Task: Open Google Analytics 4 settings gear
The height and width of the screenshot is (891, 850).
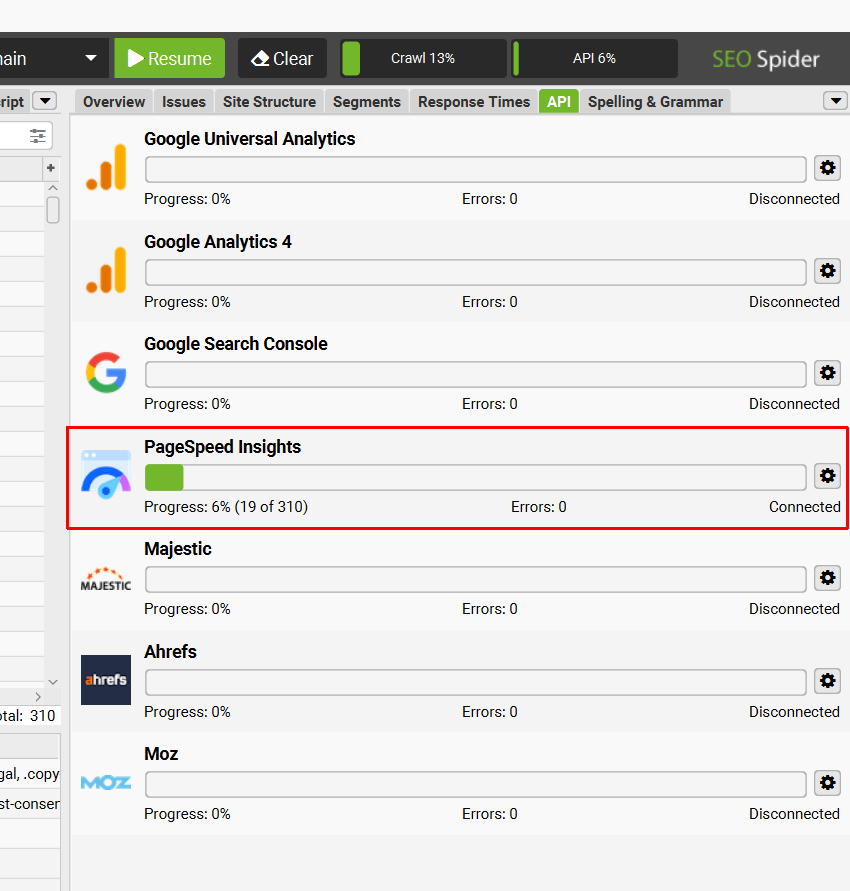Action: [x=827, y=271]
